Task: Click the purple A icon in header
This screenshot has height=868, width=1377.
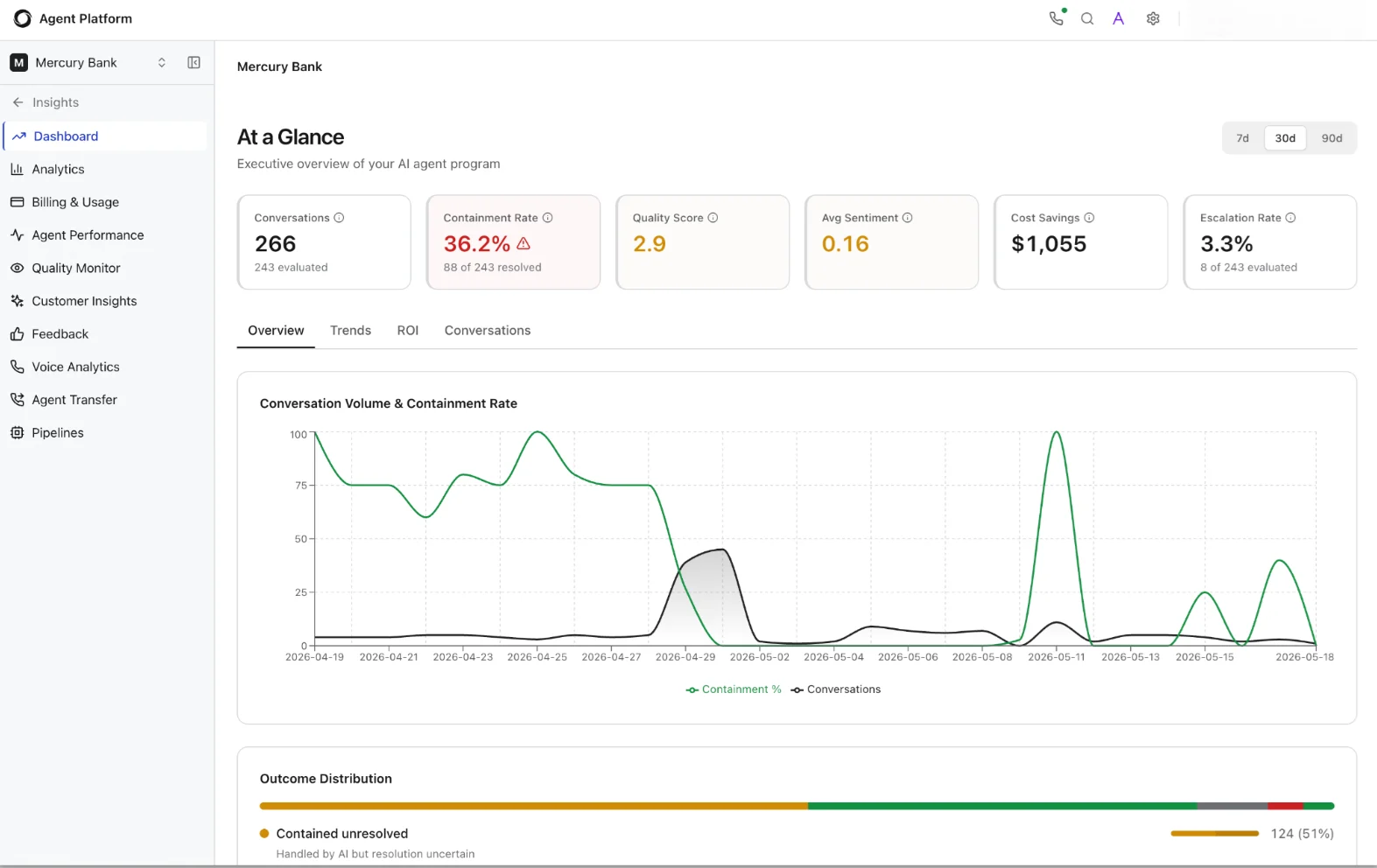Action: click(1119, 18)
